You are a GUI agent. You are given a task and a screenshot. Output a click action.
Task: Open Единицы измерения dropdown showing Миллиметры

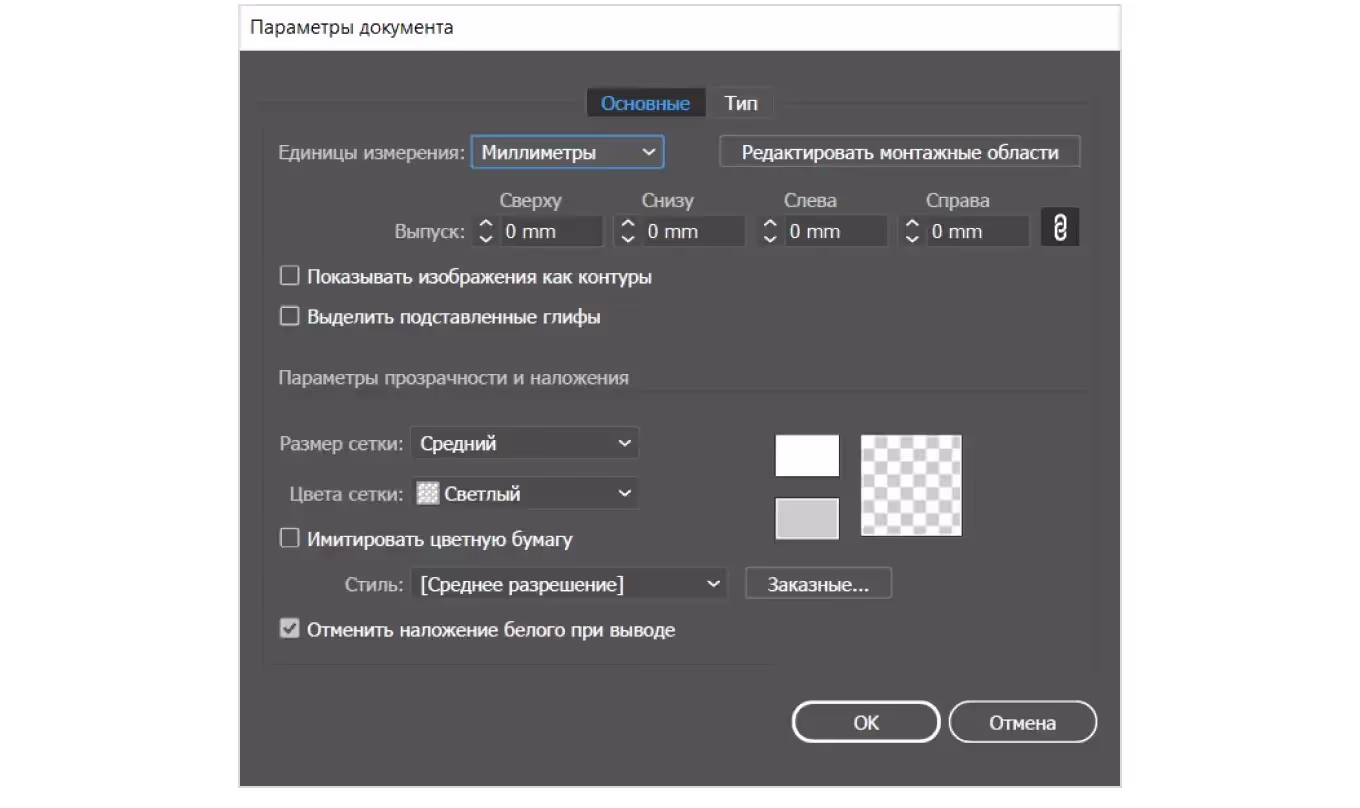(568, 152)
